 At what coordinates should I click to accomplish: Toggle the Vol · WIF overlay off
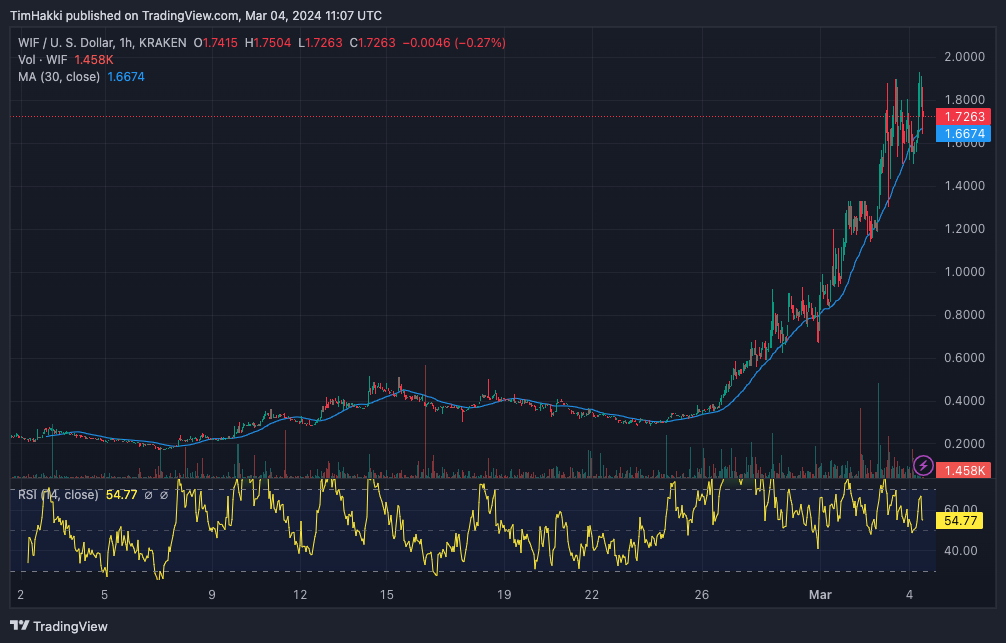click(x=40, y=59)
